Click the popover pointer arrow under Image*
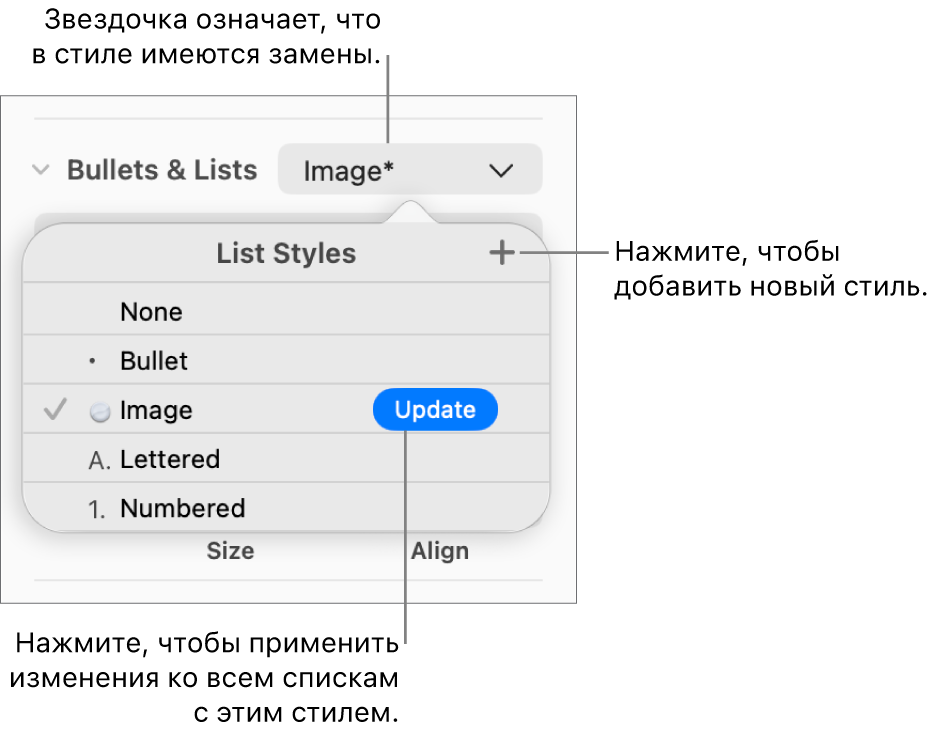This screenshot has width=937, height=732. pyautogui.click(x=411, y=212)
